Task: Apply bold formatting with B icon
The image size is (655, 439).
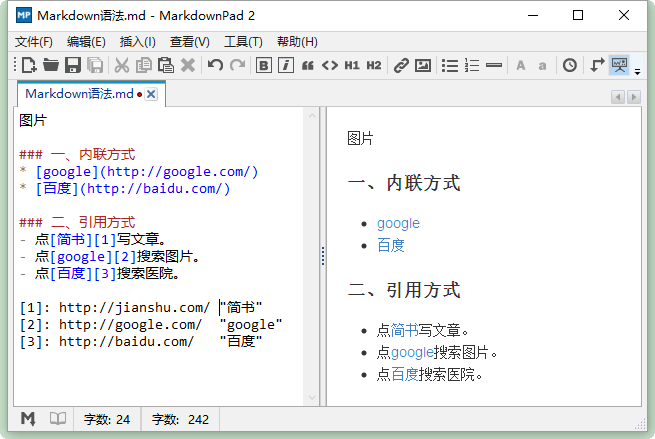Action: coord(264,65)
